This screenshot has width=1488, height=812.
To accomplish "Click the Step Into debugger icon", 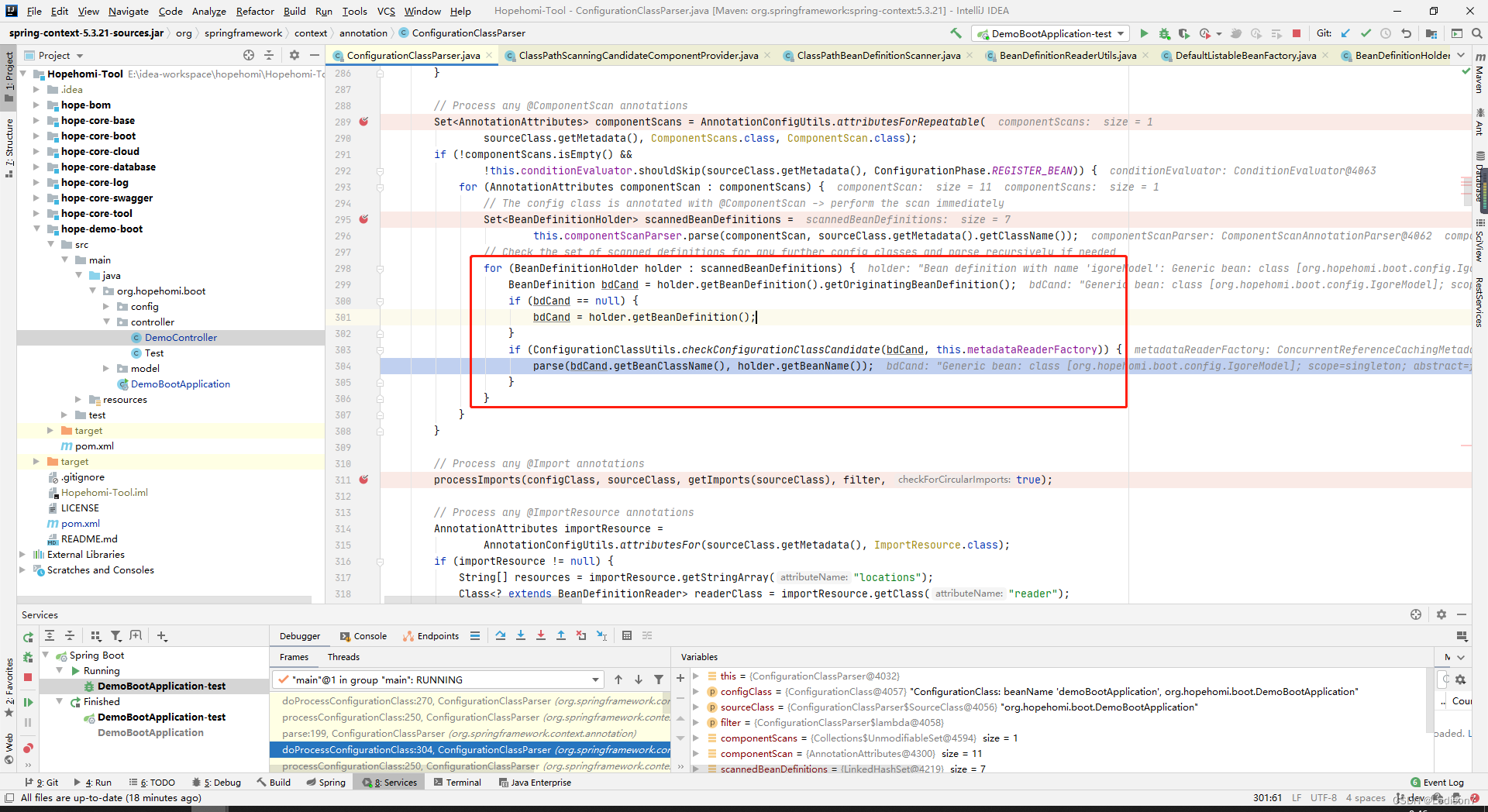I will [521, 635].
